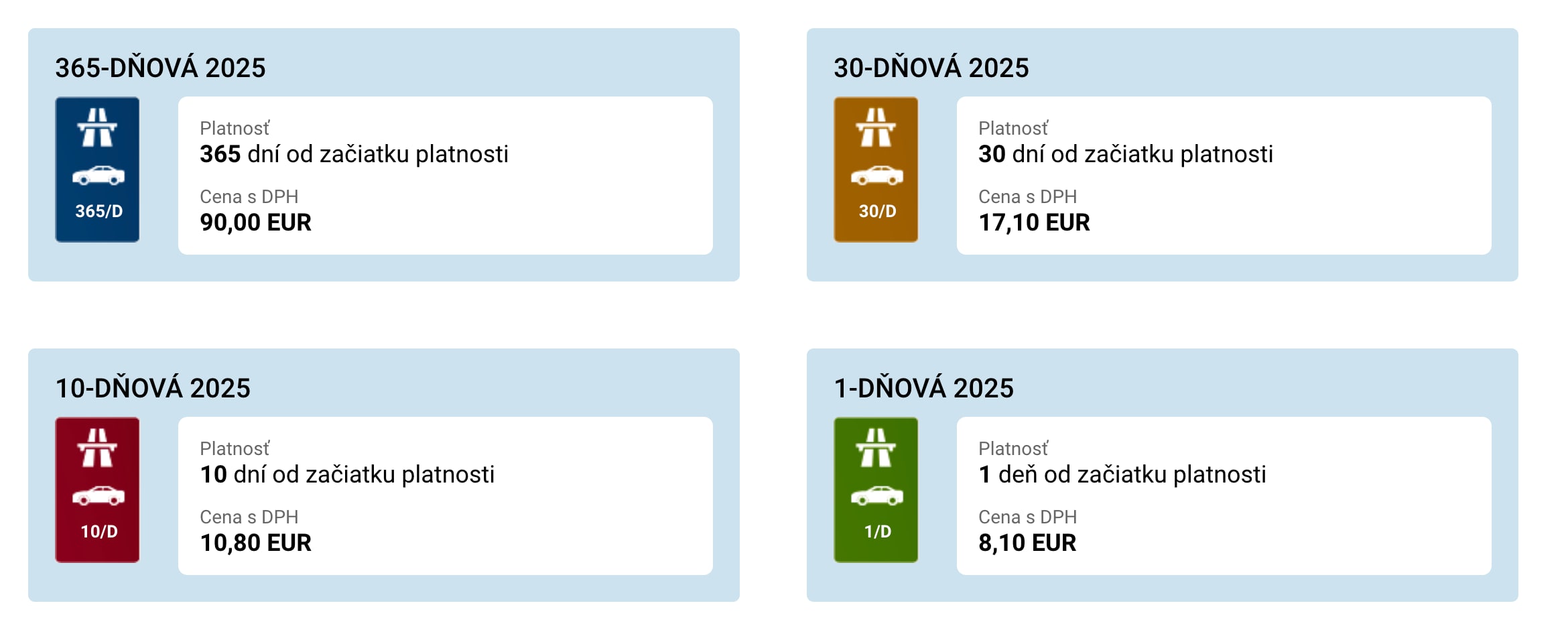Select the 30-DŇOVÁ 2025 heading
Viewport: 1568px width, 638px height.
tap(931, 68)
